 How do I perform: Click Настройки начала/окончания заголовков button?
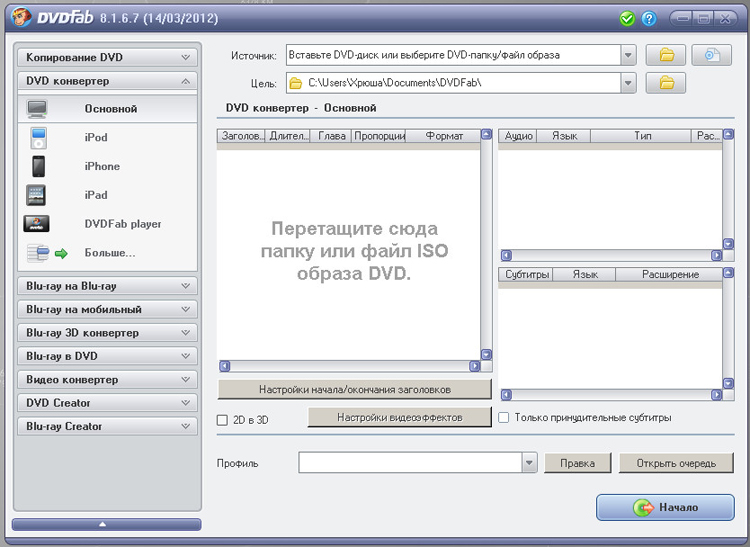(354, 389)
